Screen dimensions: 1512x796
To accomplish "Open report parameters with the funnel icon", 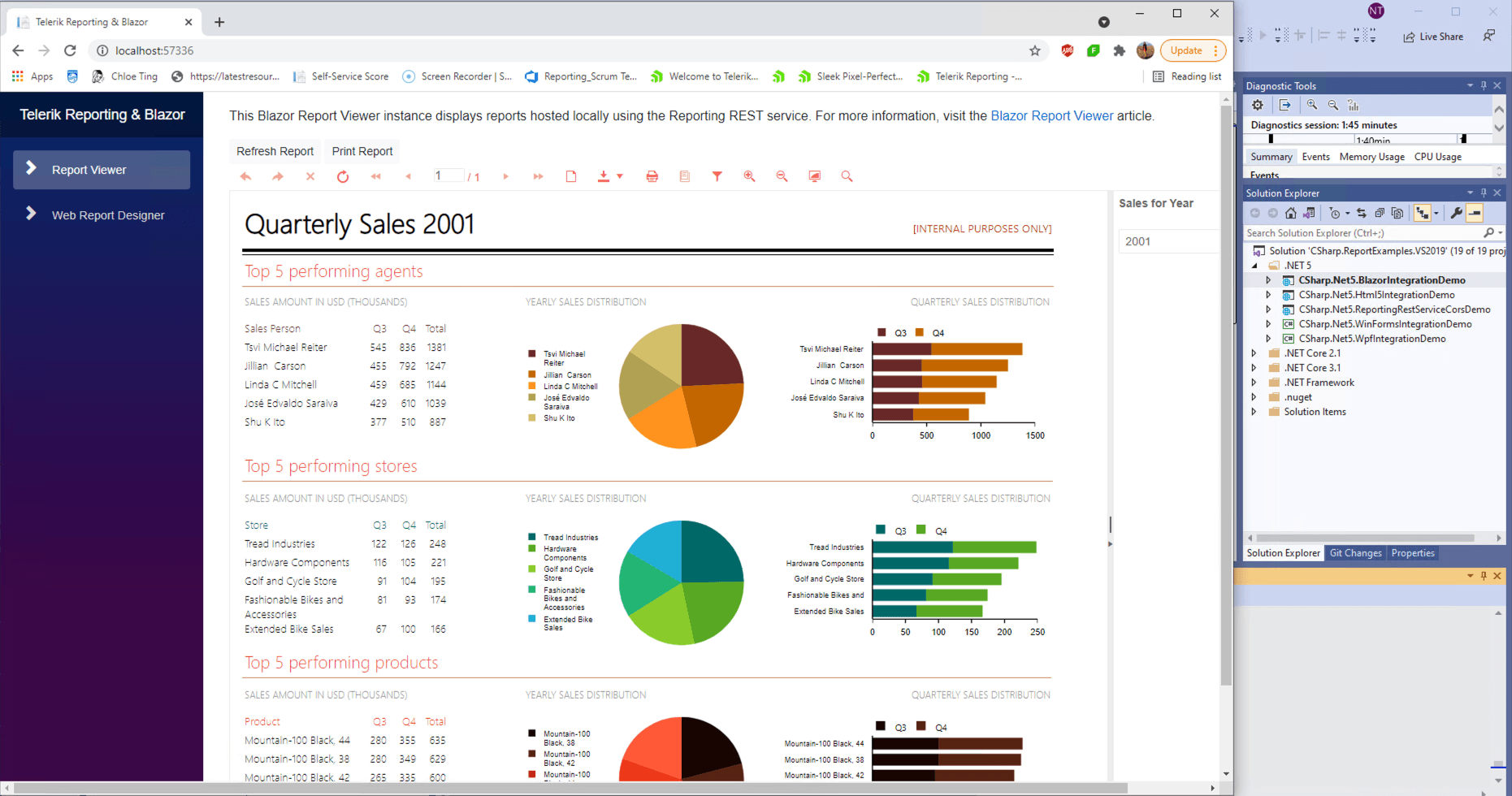I will click(717, 175).
